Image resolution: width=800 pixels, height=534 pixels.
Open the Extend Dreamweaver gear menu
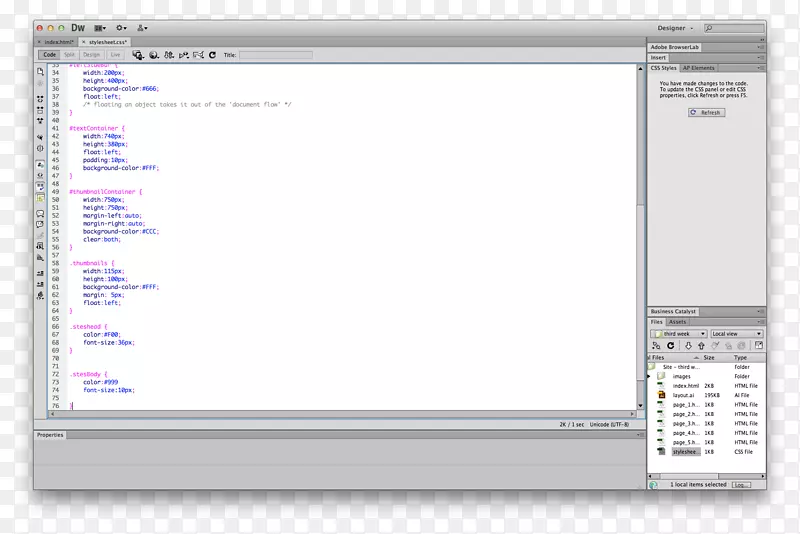click(121, 28)
